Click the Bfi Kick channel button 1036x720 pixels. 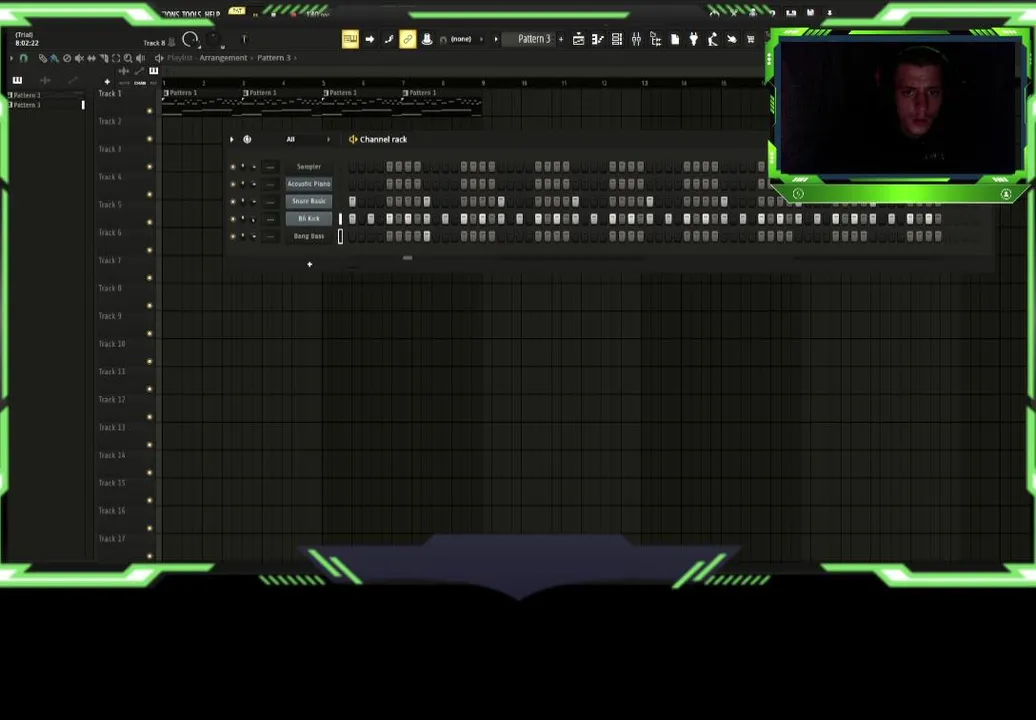pyautogui.click(x=309, y=219)
